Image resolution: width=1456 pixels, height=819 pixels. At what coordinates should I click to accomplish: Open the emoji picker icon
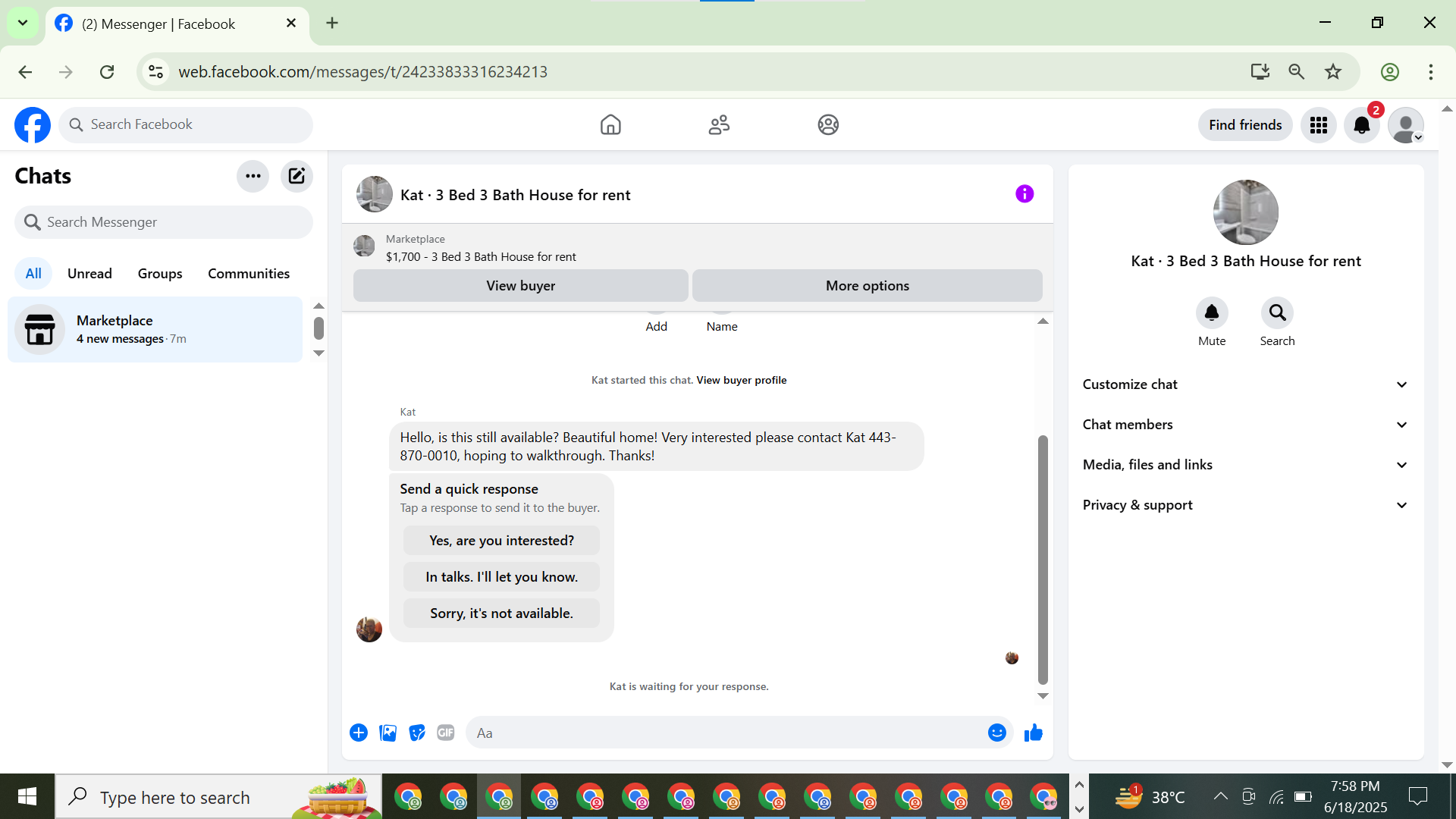coord(997,733)
